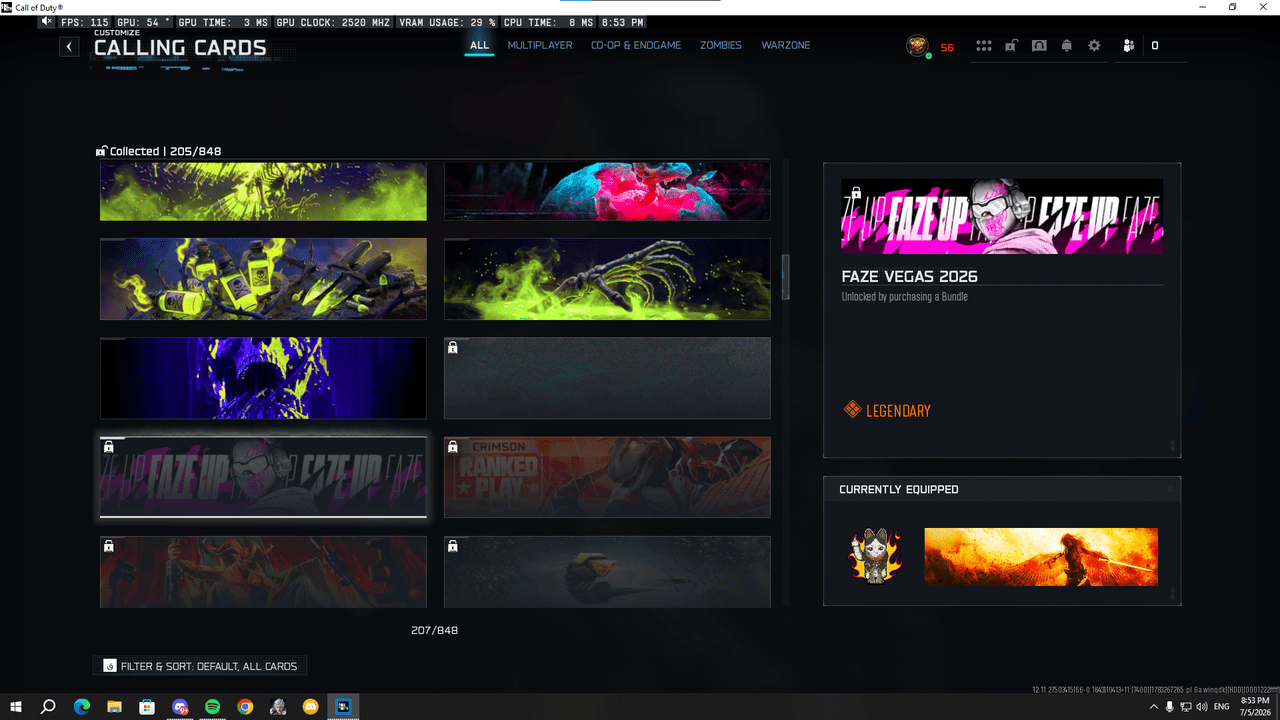Launch Microsoft Edge from taskbar

(x=82, y=706)
